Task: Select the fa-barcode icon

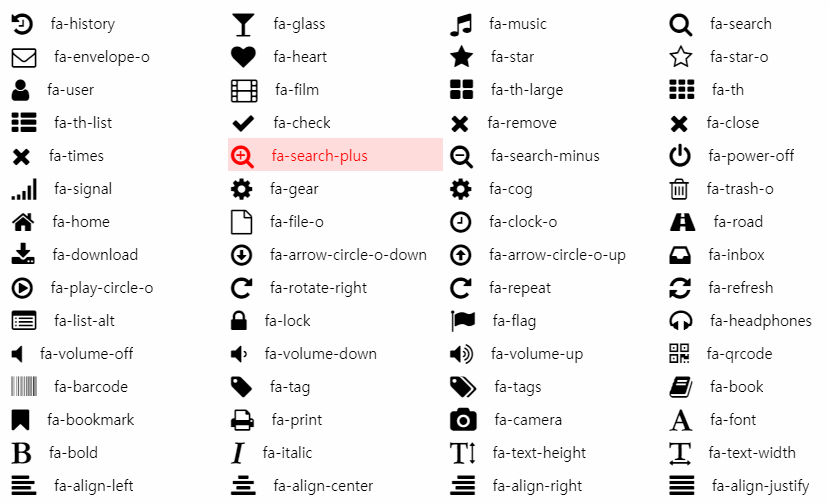Action: click(24, 387)
